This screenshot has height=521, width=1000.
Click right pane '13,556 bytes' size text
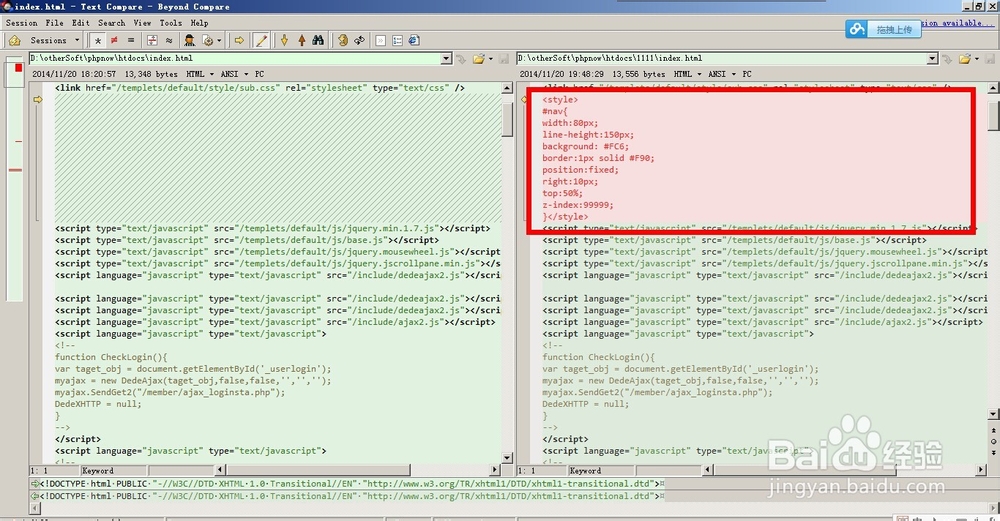pos(638,74)
